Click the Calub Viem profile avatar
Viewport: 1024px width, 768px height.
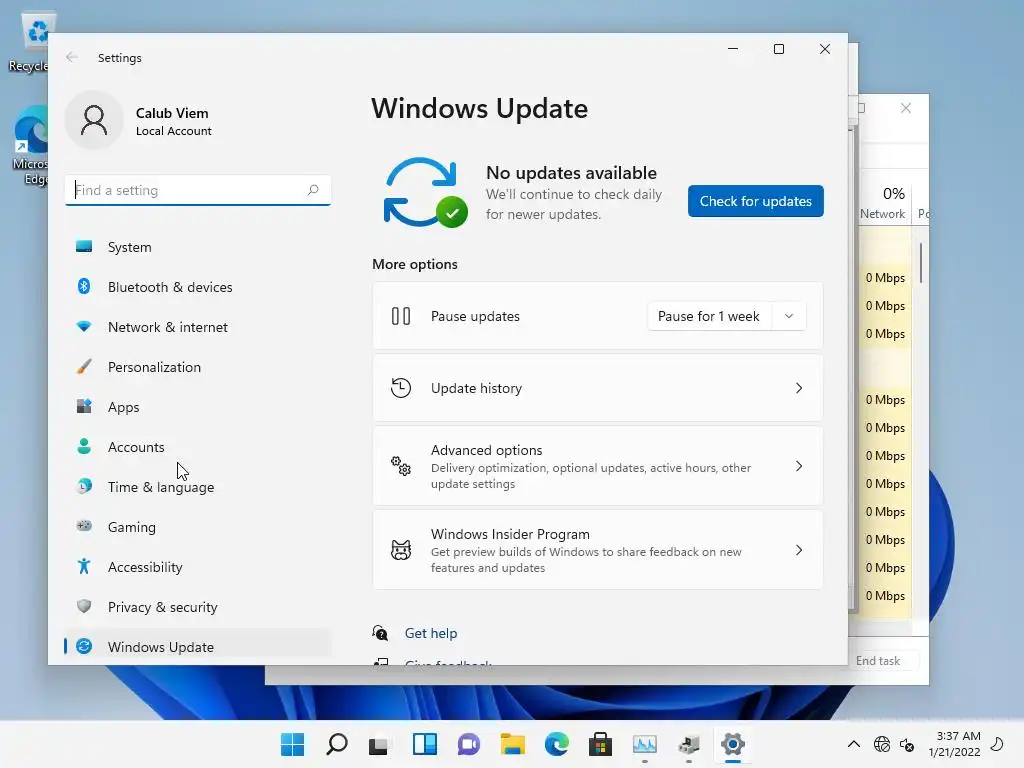(94, 120)
